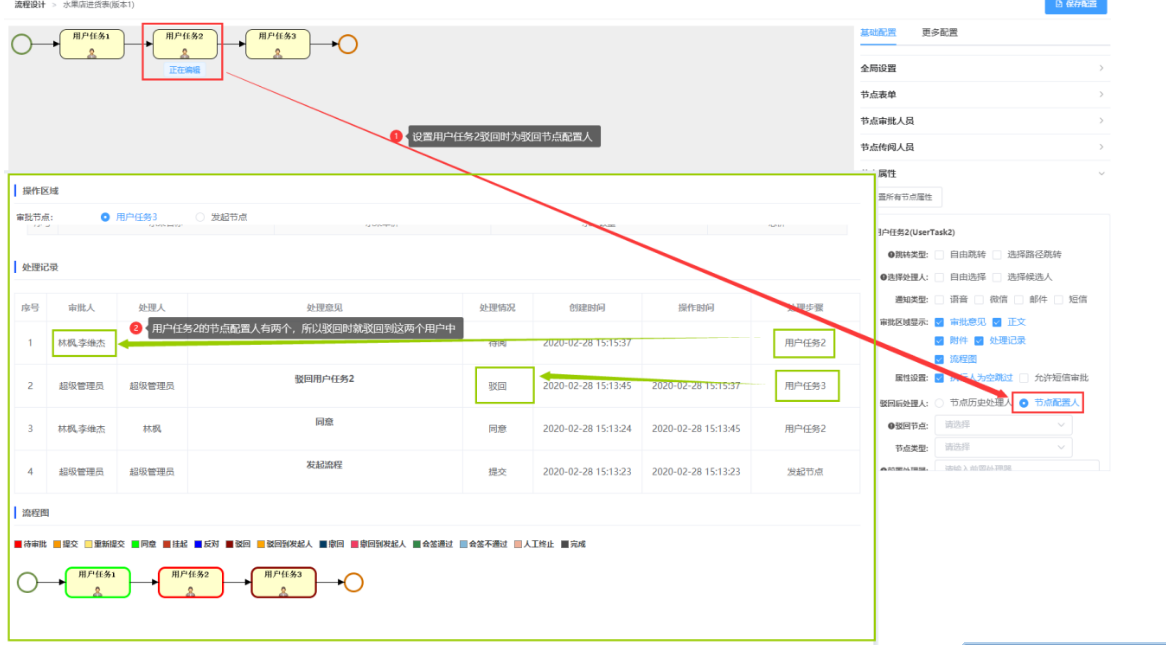Click the info icon beside 选择处理人

coord(883,277)
